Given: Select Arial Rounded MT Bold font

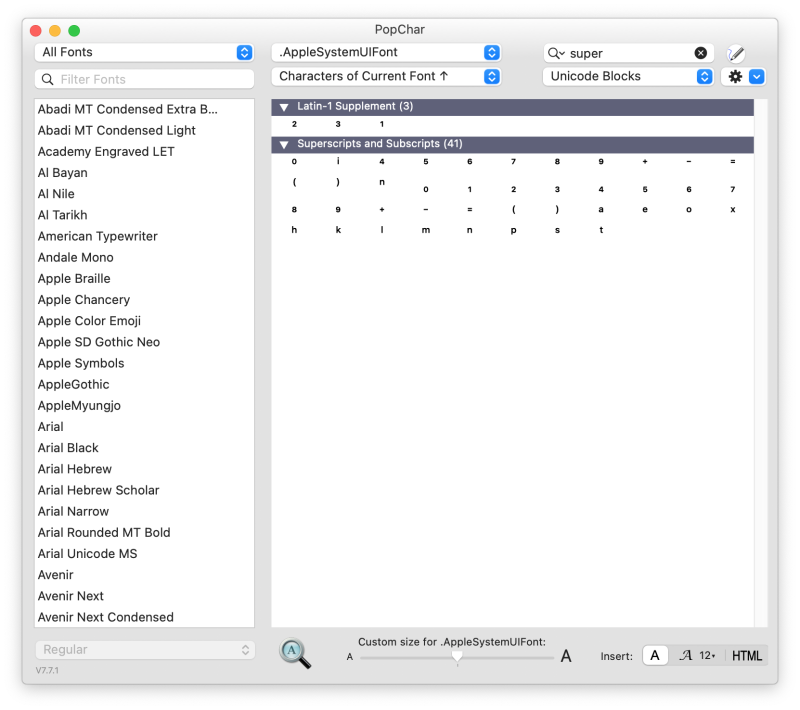Looking at the screenshot, I should 145,532.
